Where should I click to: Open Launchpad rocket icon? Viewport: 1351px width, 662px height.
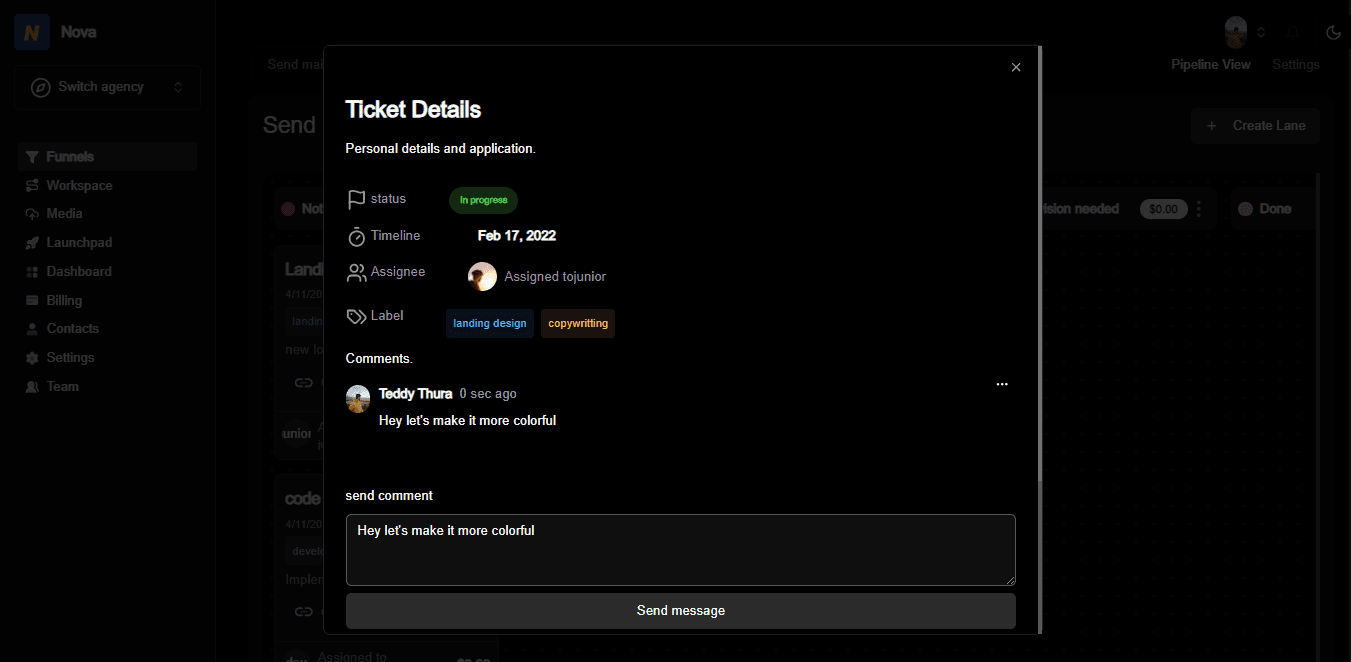pos(33,243)
